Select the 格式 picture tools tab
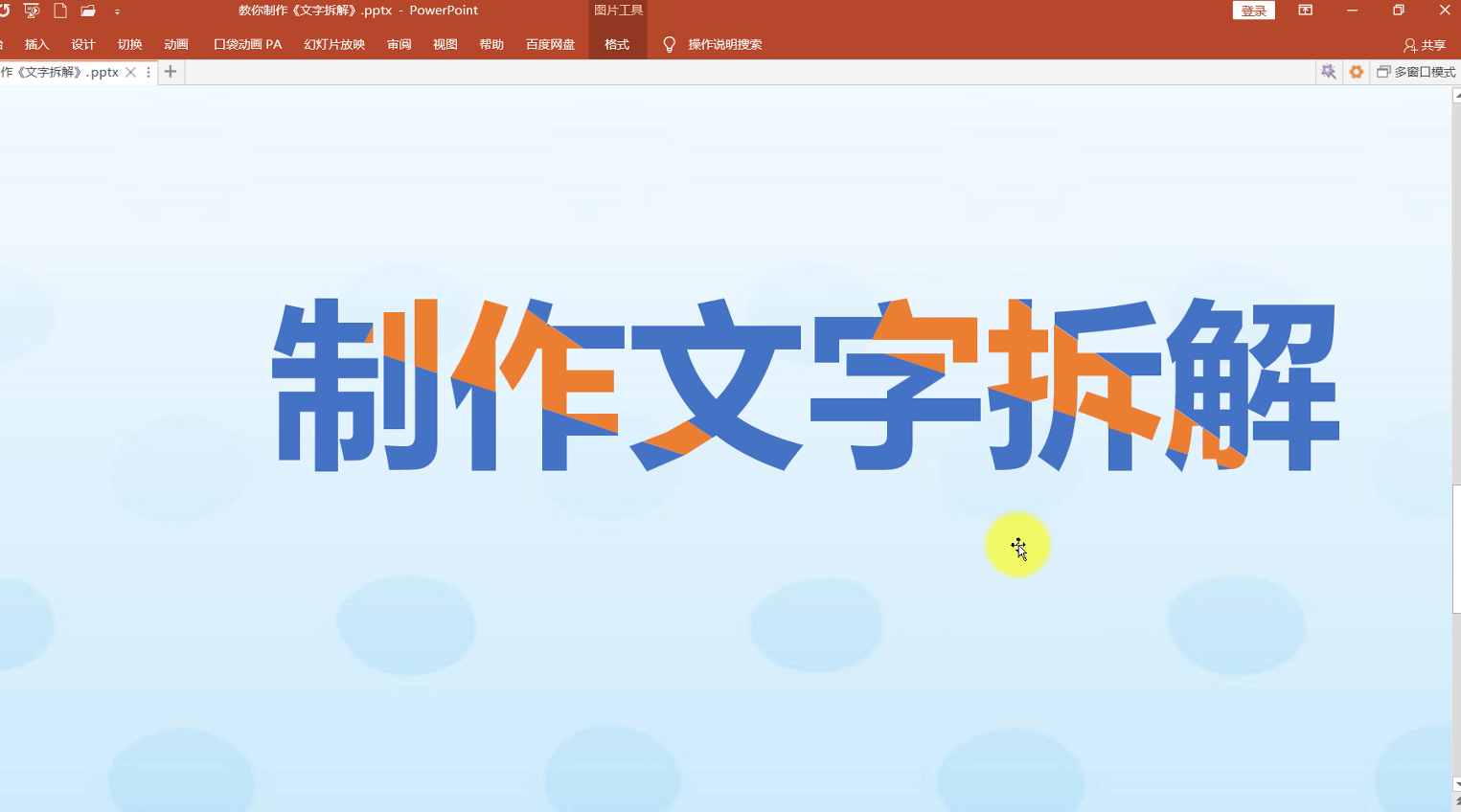 tap(617, 45)
